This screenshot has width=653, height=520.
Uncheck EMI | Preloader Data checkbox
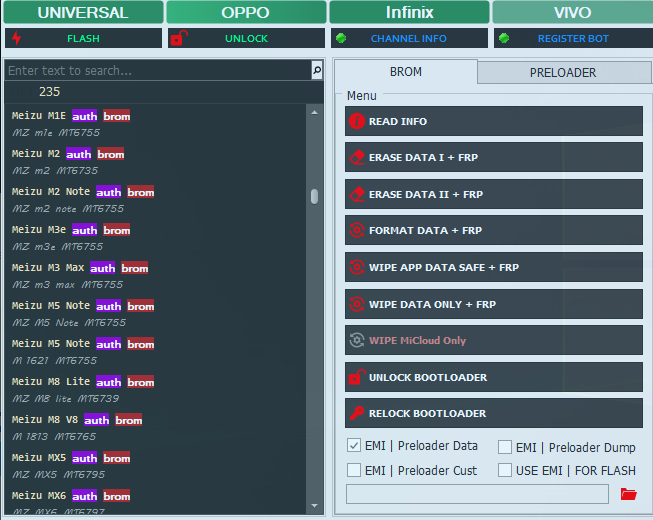point(354,445)
